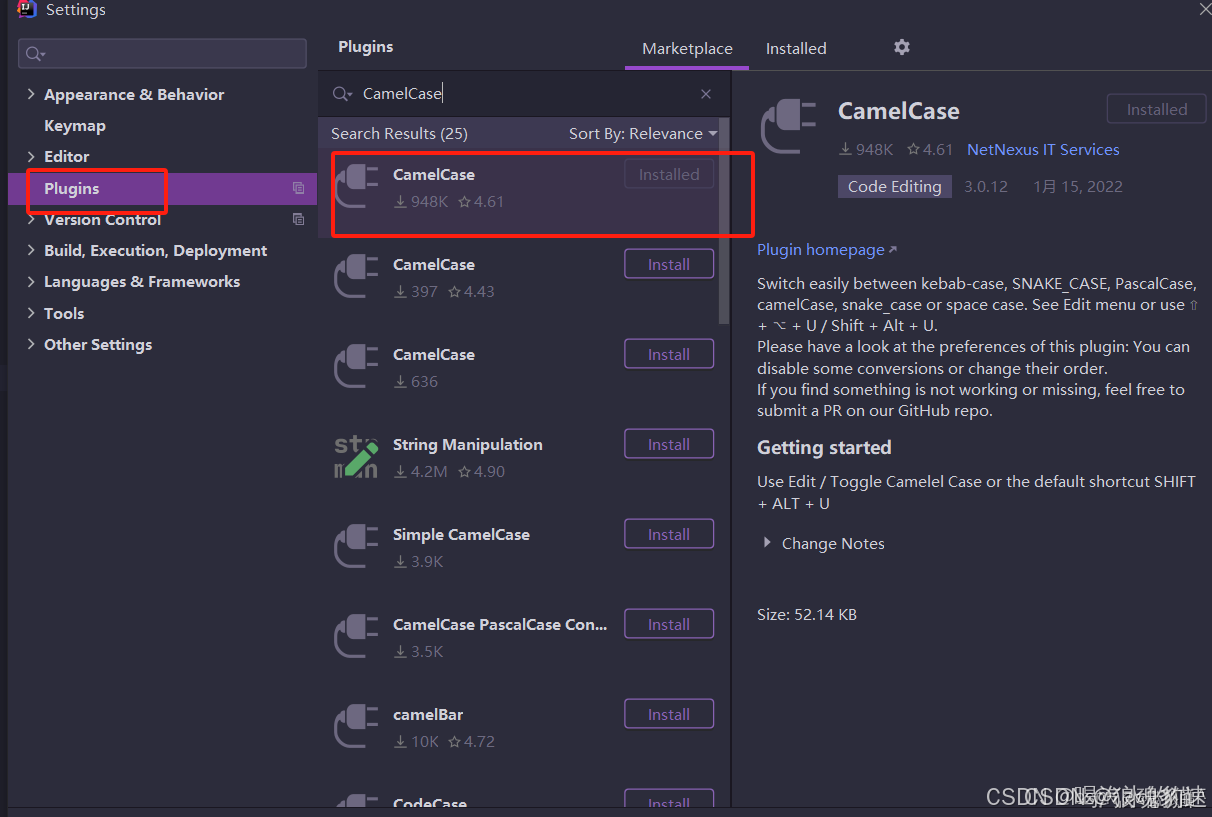Click the copy icon beside Plugins row
Image resolution: width=1212 pixels, height=817 pixels.
pyautogui.click(x=298, y=188)
